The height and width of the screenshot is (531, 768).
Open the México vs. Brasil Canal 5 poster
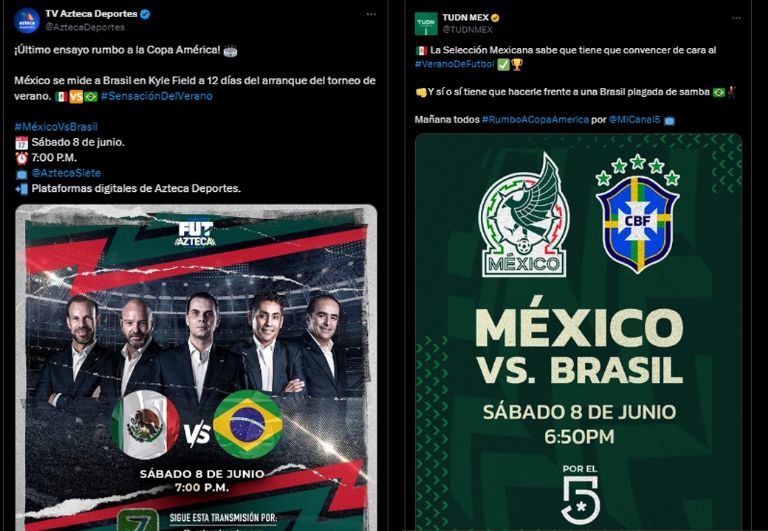[578, 332]
